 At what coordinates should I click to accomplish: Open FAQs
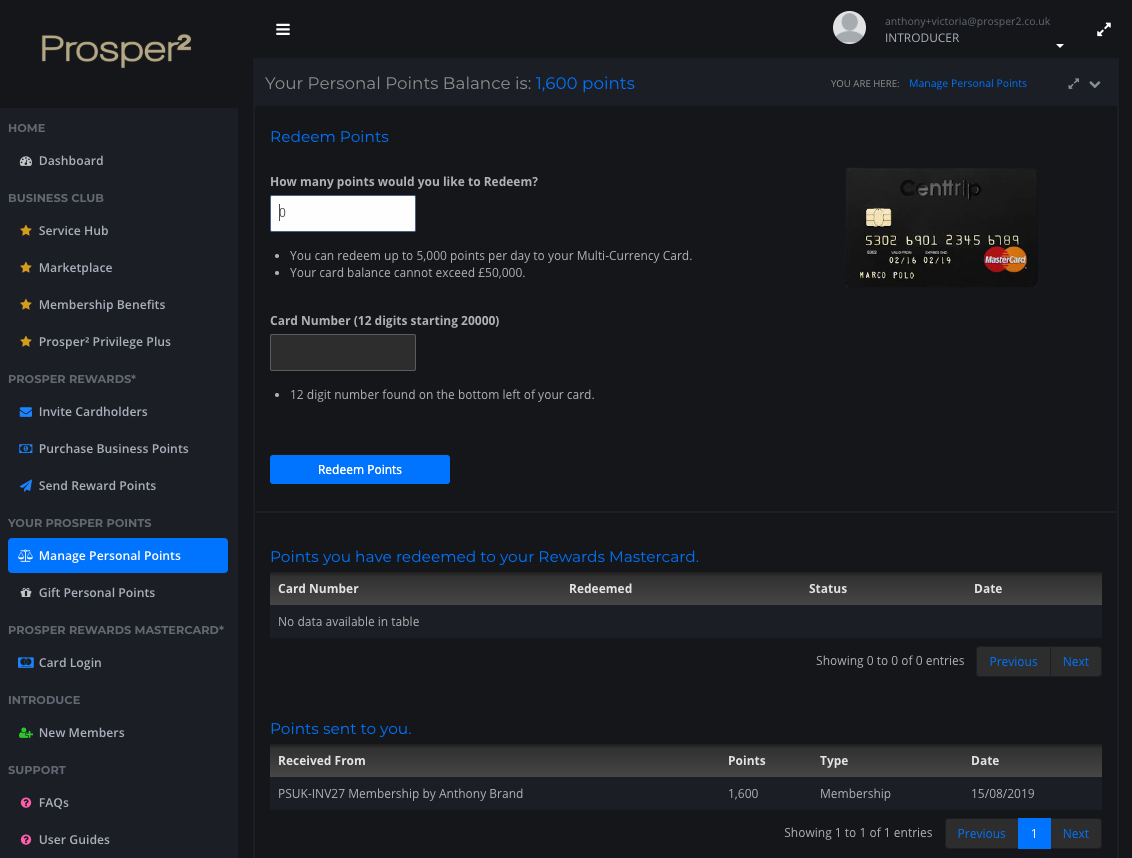pos(54,802)
